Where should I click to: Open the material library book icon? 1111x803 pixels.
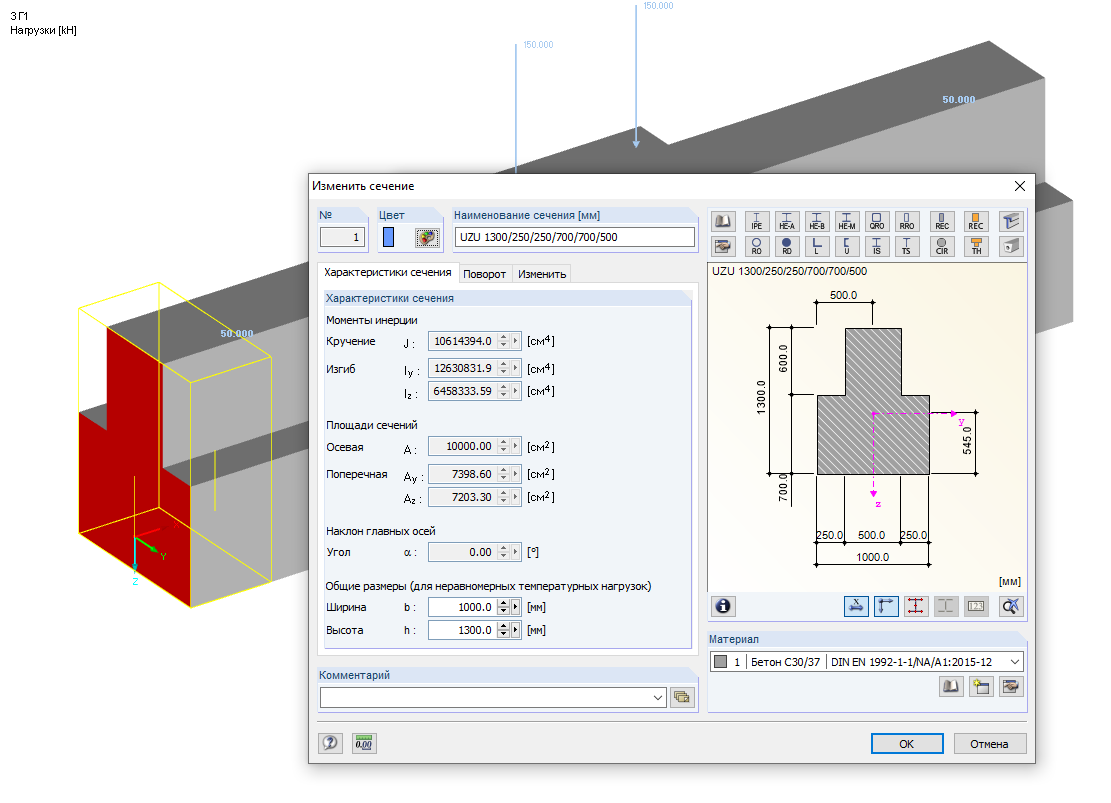pos(951,686)
